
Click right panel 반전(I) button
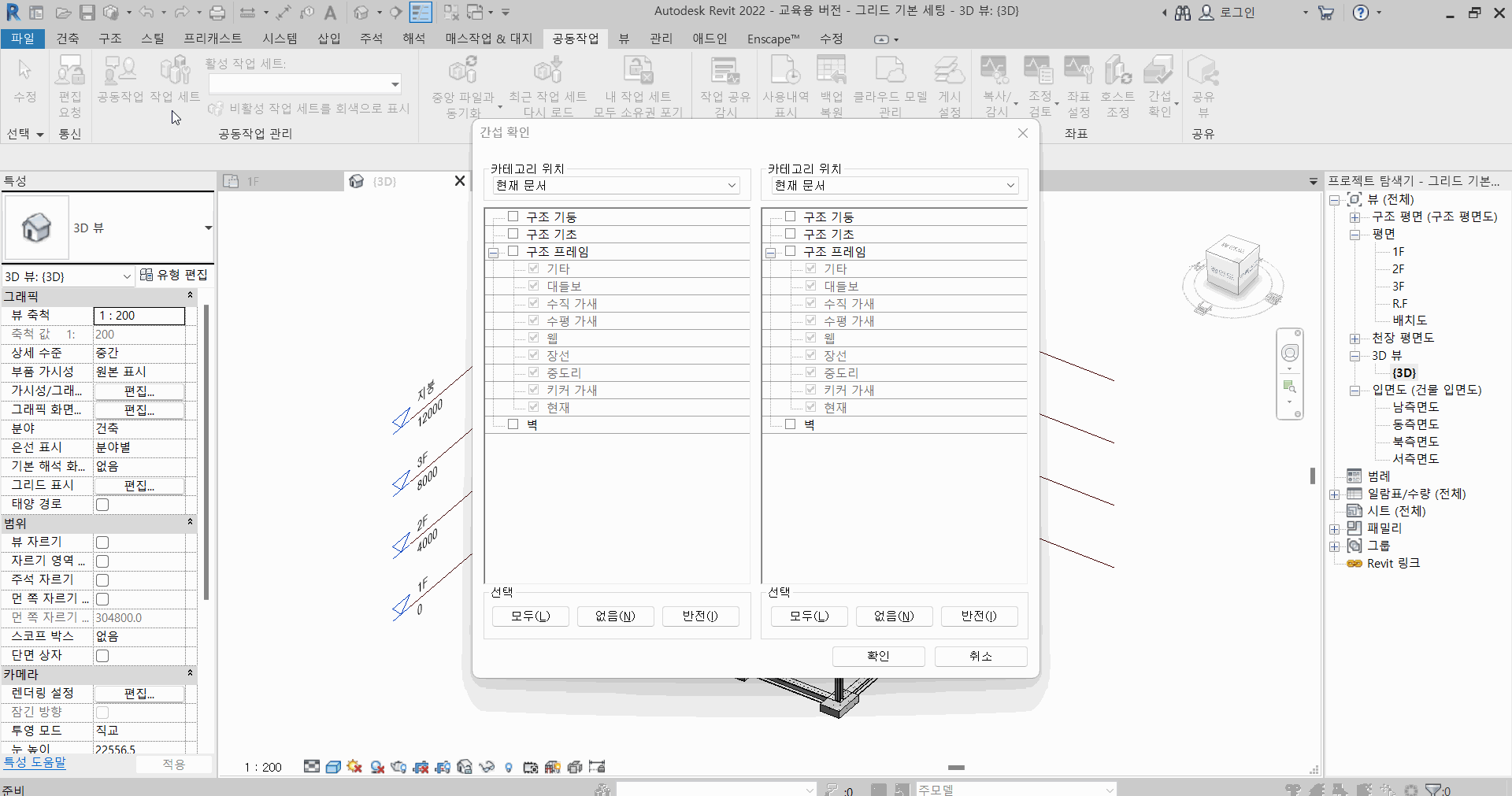(979, 616)
